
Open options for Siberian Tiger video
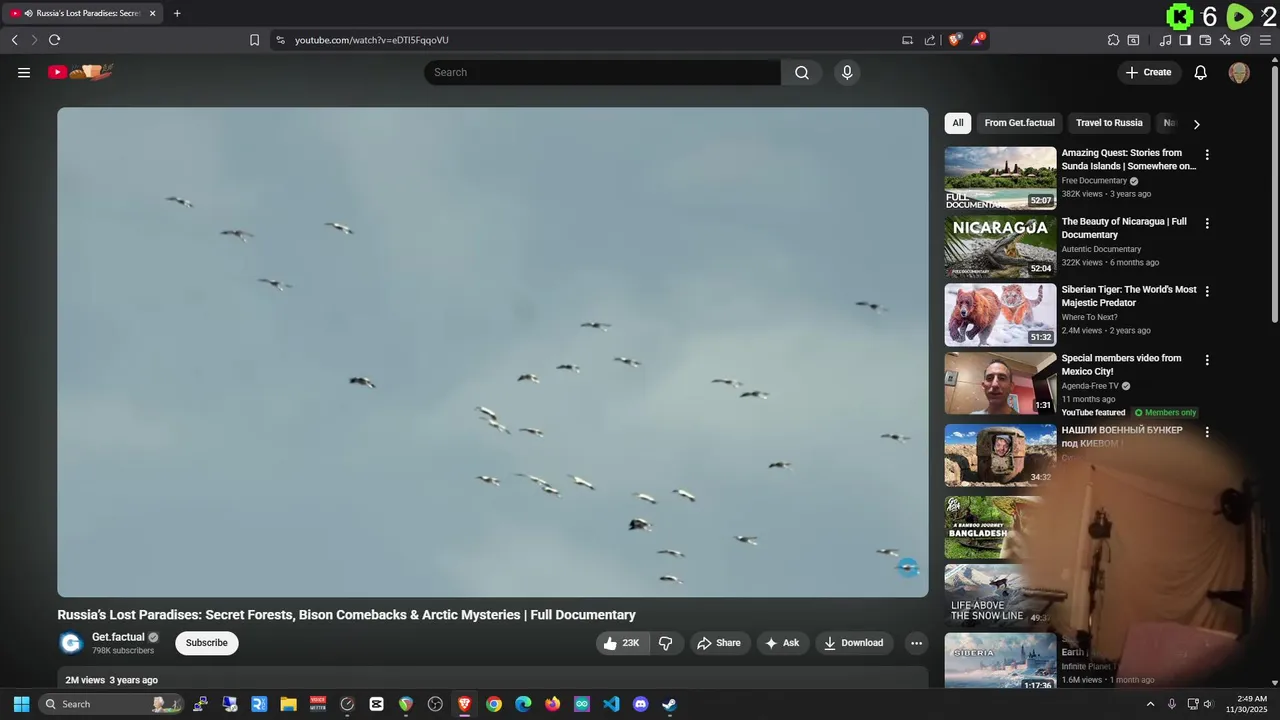tap(1207, 291)
